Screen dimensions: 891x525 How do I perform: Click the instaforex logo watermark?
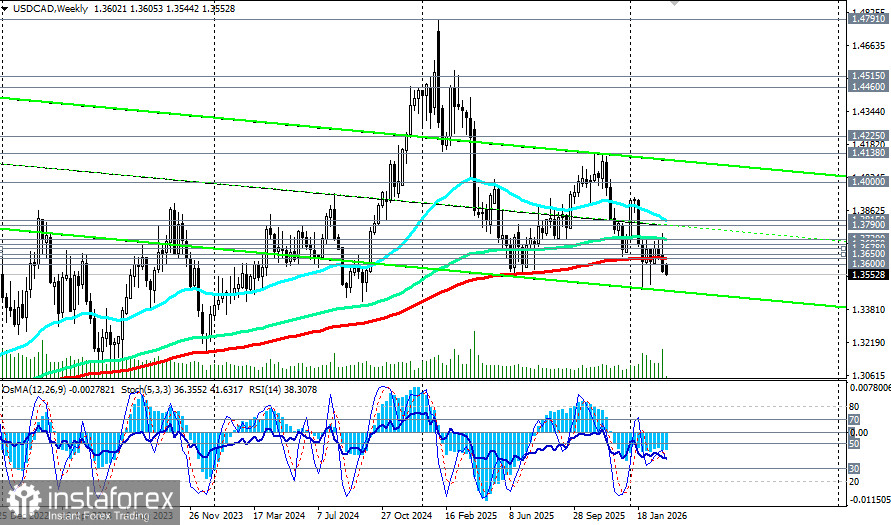click(90, 502)
